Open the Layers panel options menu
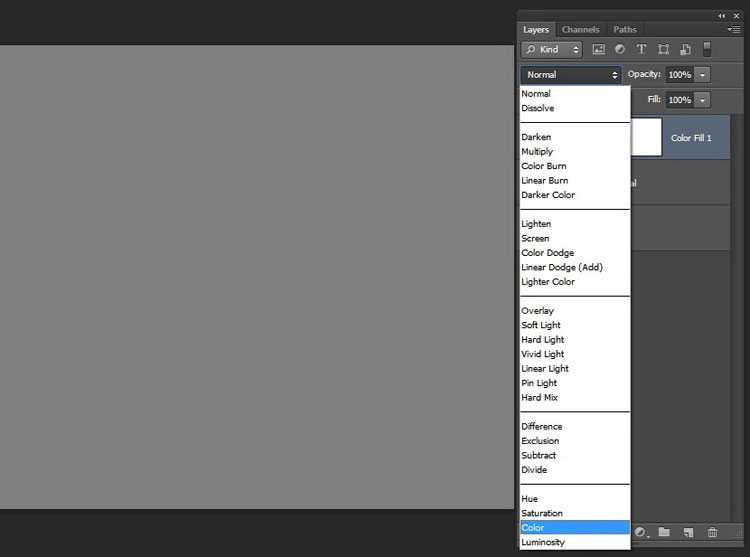The width and height of the screenshot is (750, 557). (734, 30)
